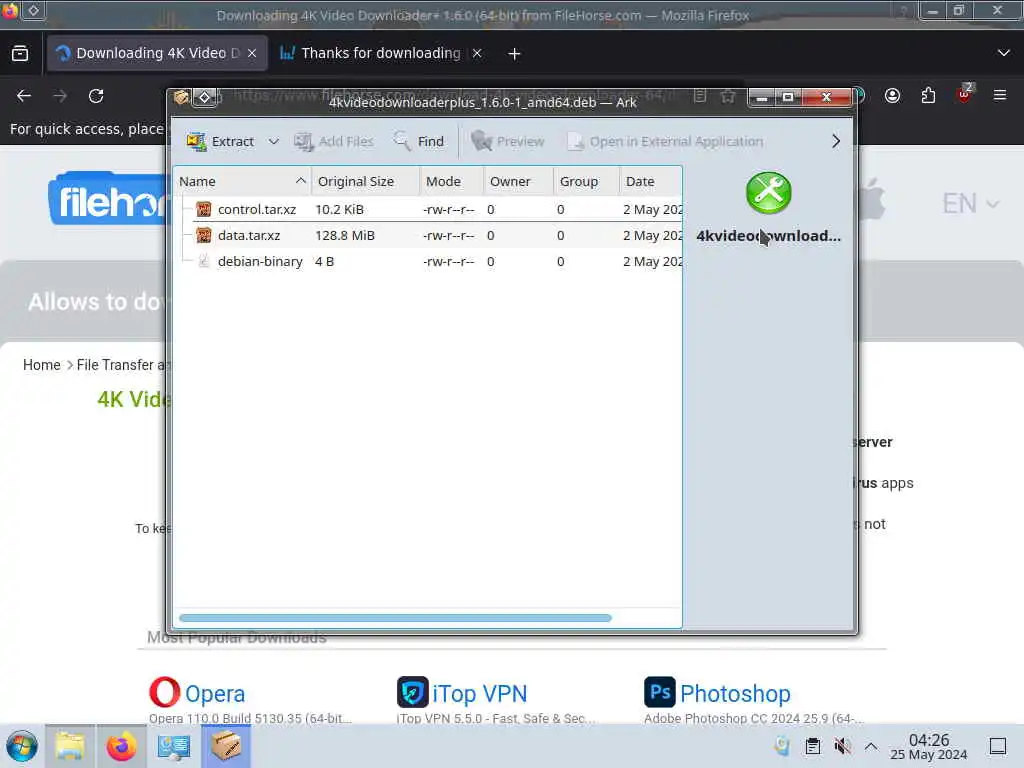Click Preview in the Ark toolbar
The width and height of the screenshot is (1024, 768).
(507, 141)
